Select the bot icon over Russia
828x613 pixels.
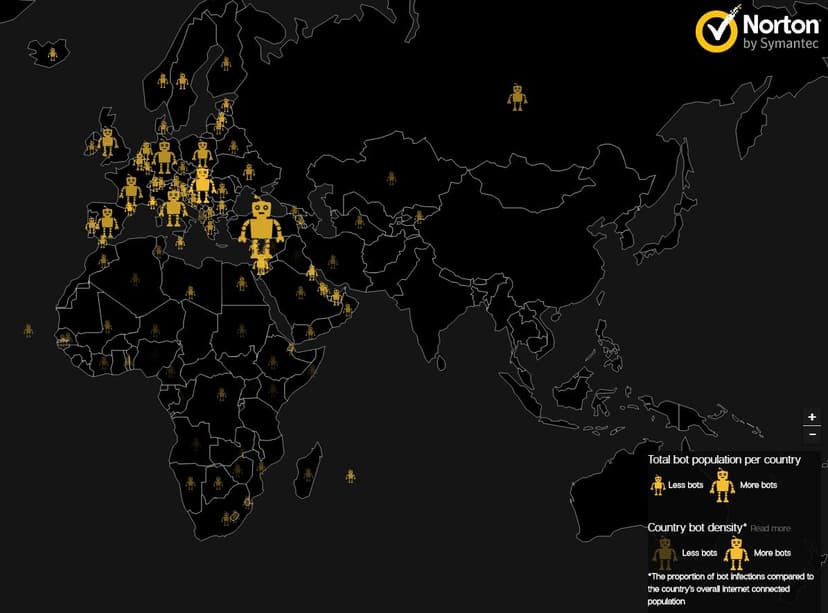[517, 97]
